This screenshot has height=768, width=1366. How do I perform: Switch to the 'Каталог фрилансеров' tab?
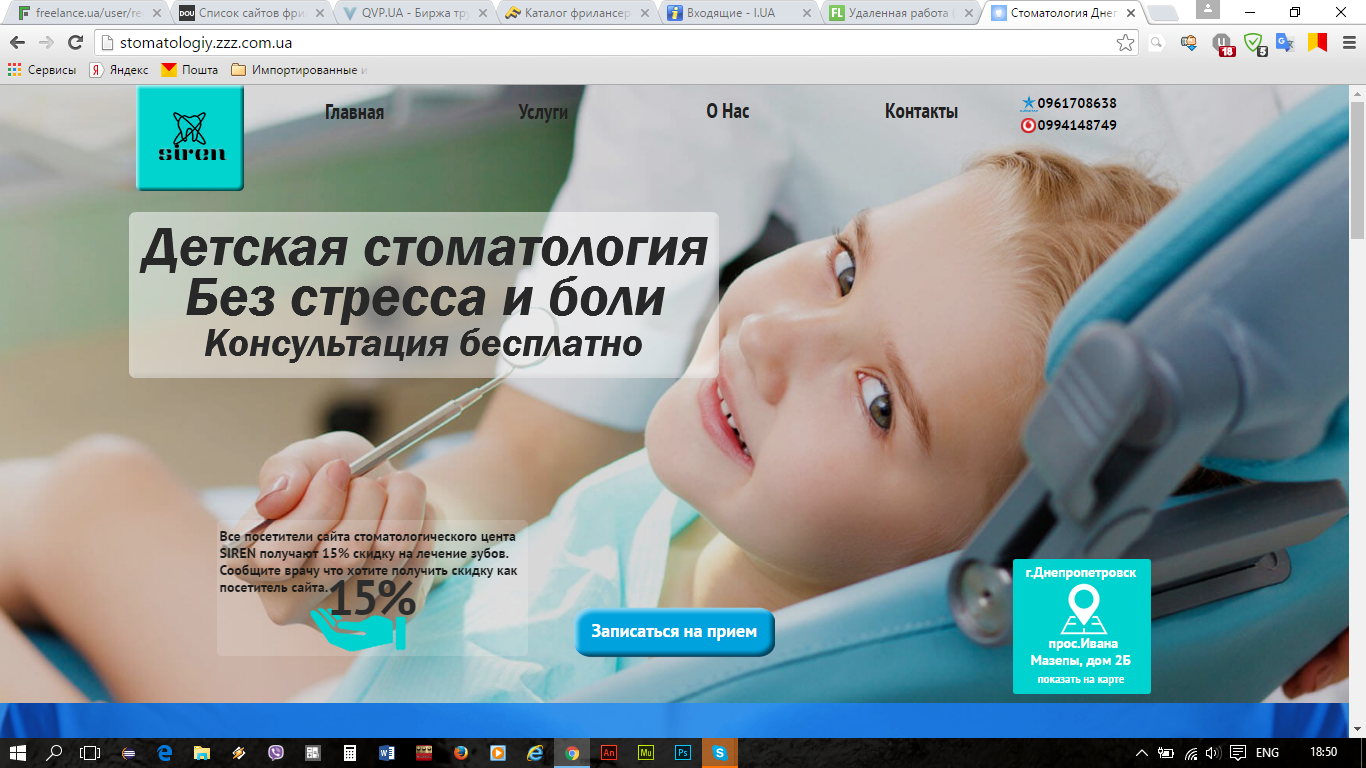[x=576, y=13]
